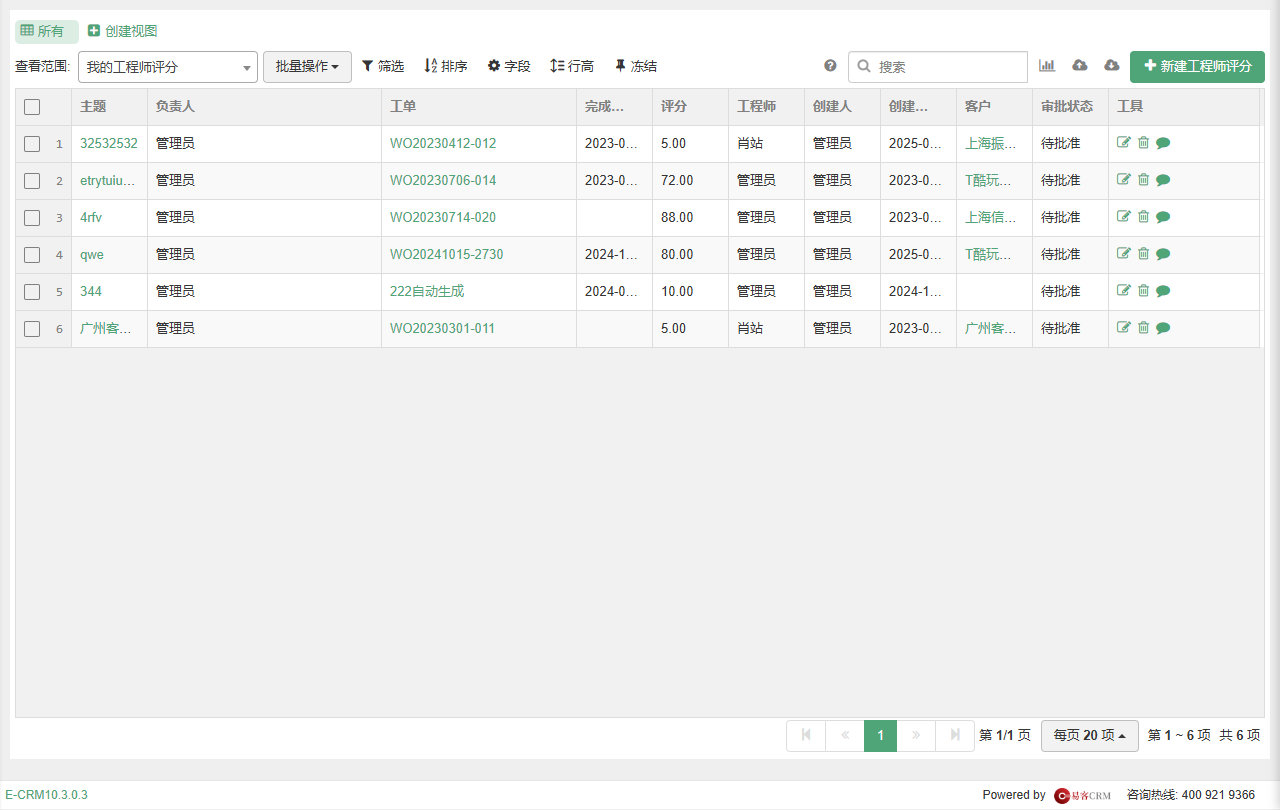This screenshot has height=810, width=1280.
Task: Open comment bubble icon for row 4rfv
Action: [x=1163, y=217]
